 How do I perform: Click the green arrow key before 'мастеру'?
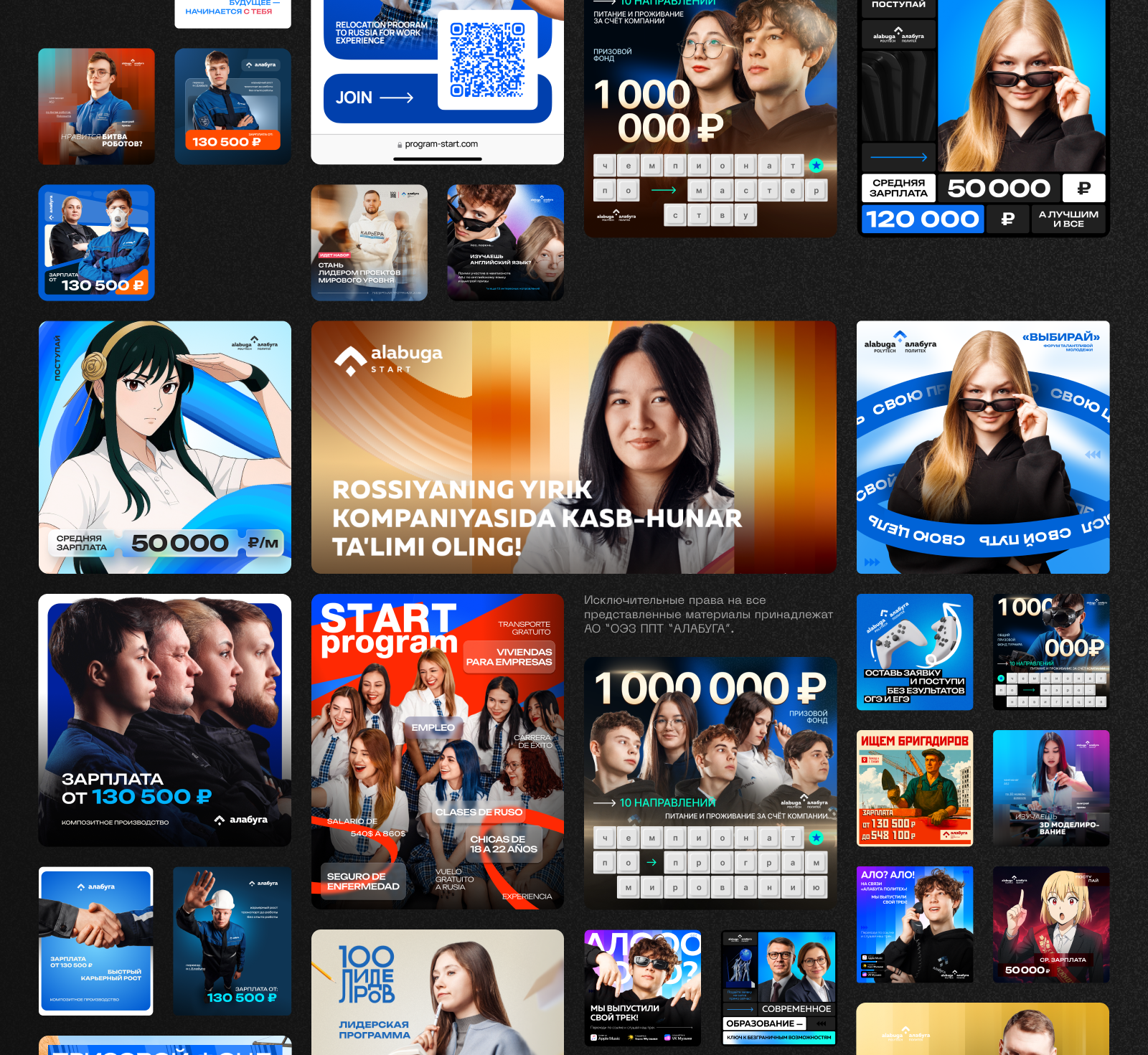coord(663,190)
